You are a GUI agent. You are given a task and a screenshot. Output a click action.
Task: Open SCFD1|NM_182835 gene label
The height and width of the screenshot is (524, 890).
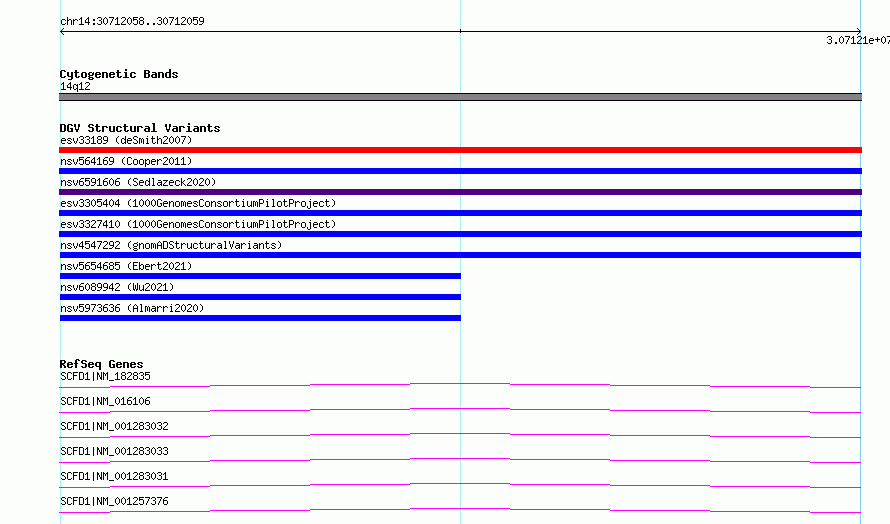105,376
